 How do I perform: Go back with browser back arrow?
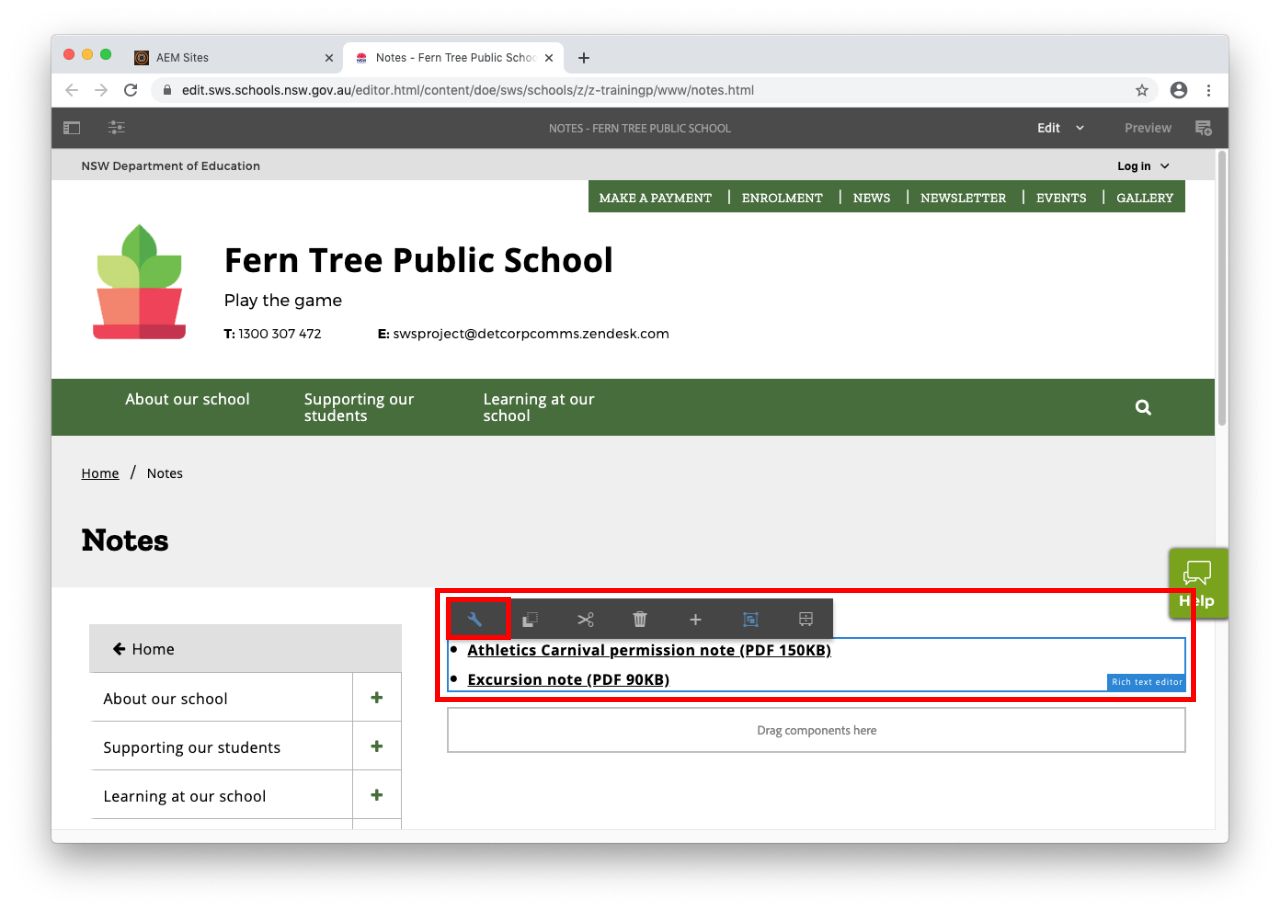pos(71,90)
